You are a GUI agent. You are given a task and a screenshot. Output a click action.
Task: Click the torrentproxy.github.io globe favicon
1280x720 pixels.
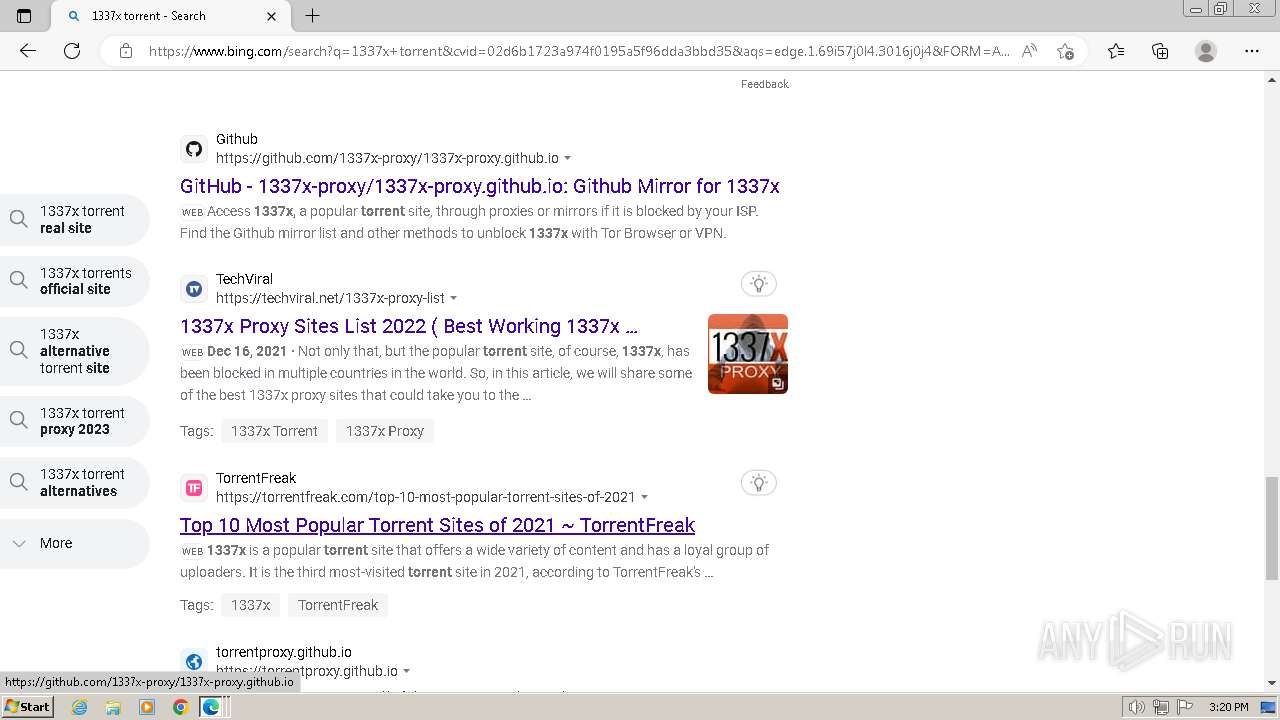pos(194,662)
